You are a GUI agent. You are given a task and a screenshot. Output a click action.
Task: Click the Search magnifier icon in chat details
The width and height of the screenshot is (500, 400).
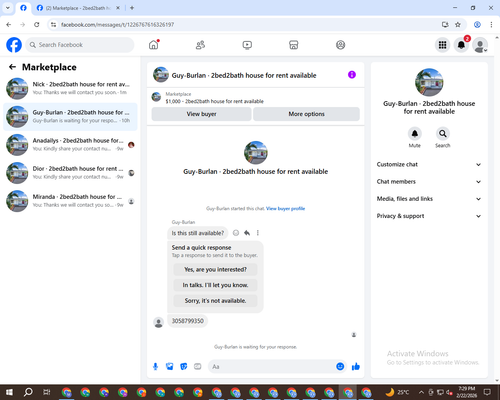click(x=443, y=134)
